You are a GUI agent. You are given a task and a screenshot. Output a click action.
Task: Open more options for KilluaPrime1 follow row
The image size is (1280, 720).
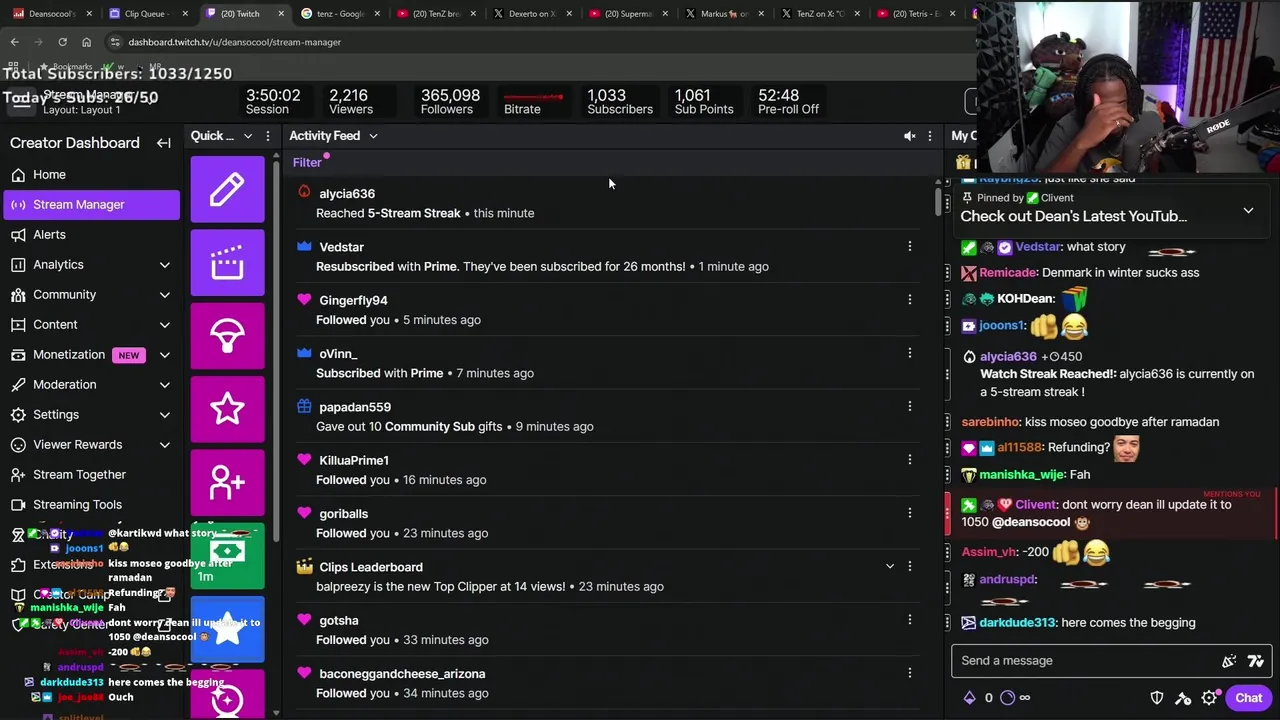point(909,459)
